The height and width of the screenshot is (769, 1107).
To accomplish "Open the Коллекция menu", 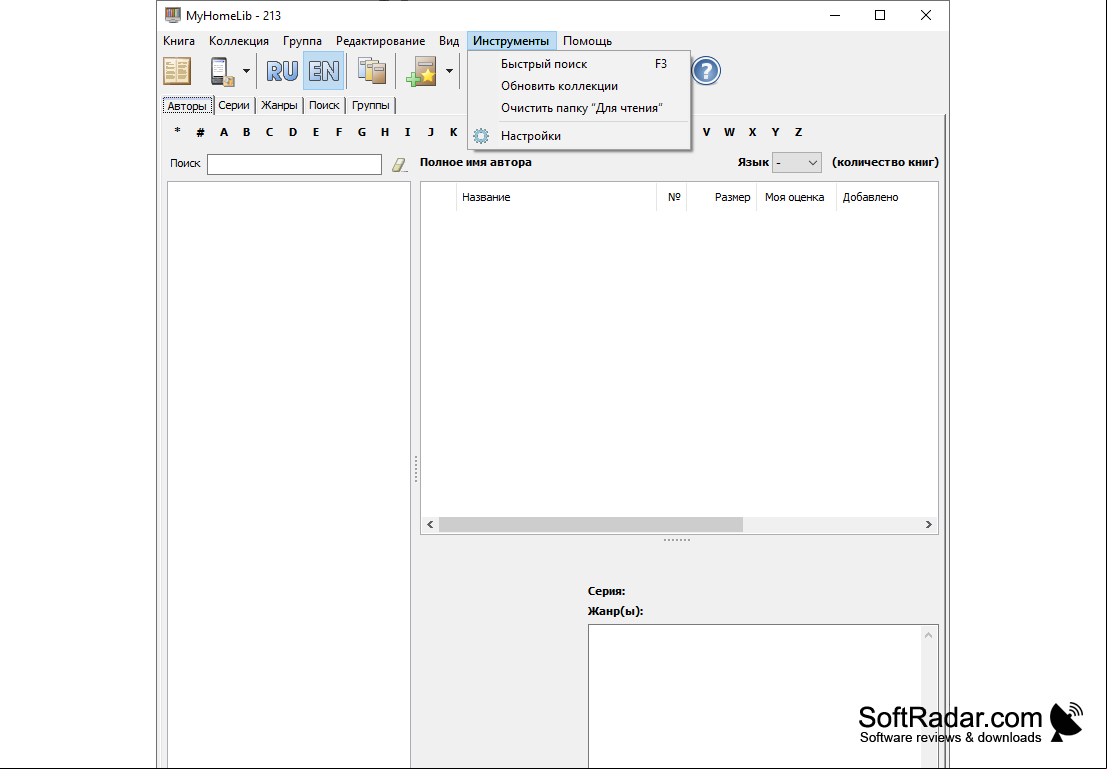I will [x=239, y=41].
